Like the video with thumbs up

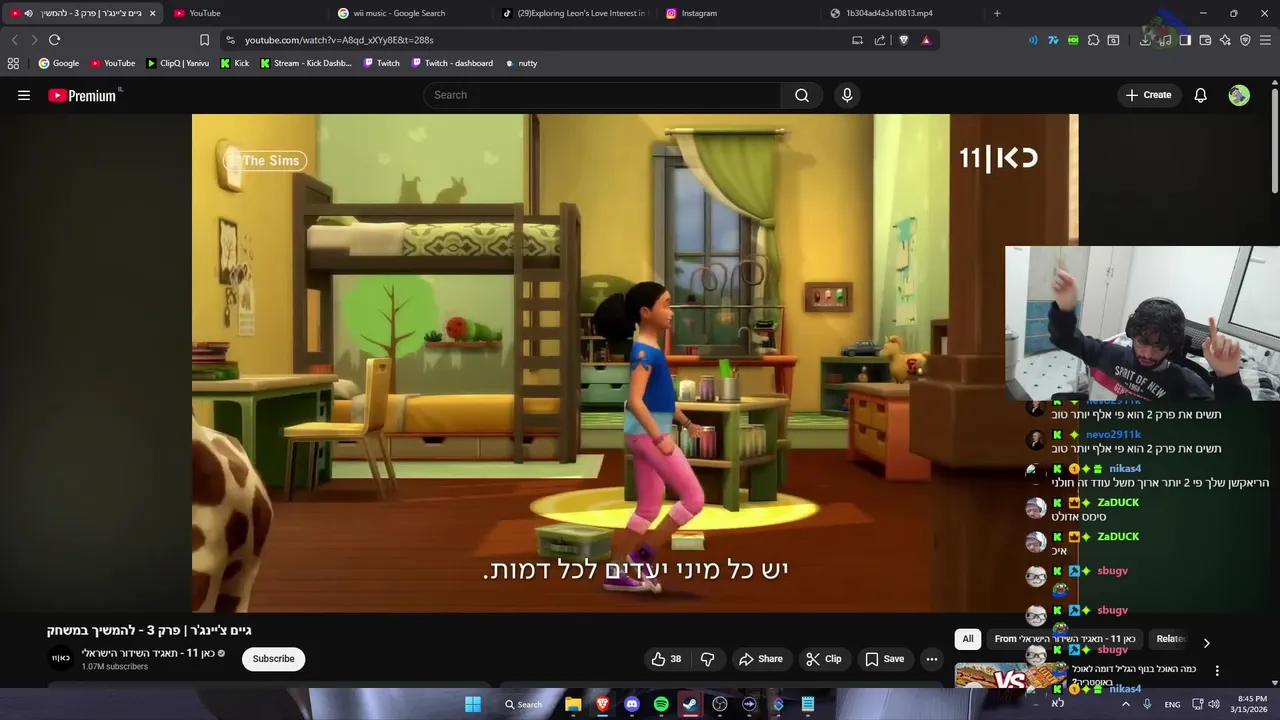666,659
